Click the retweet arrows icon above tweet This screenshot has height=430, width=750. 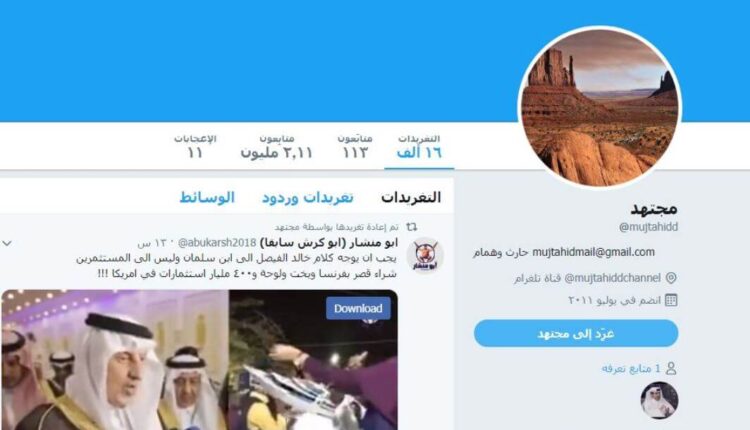pos(411,227)
